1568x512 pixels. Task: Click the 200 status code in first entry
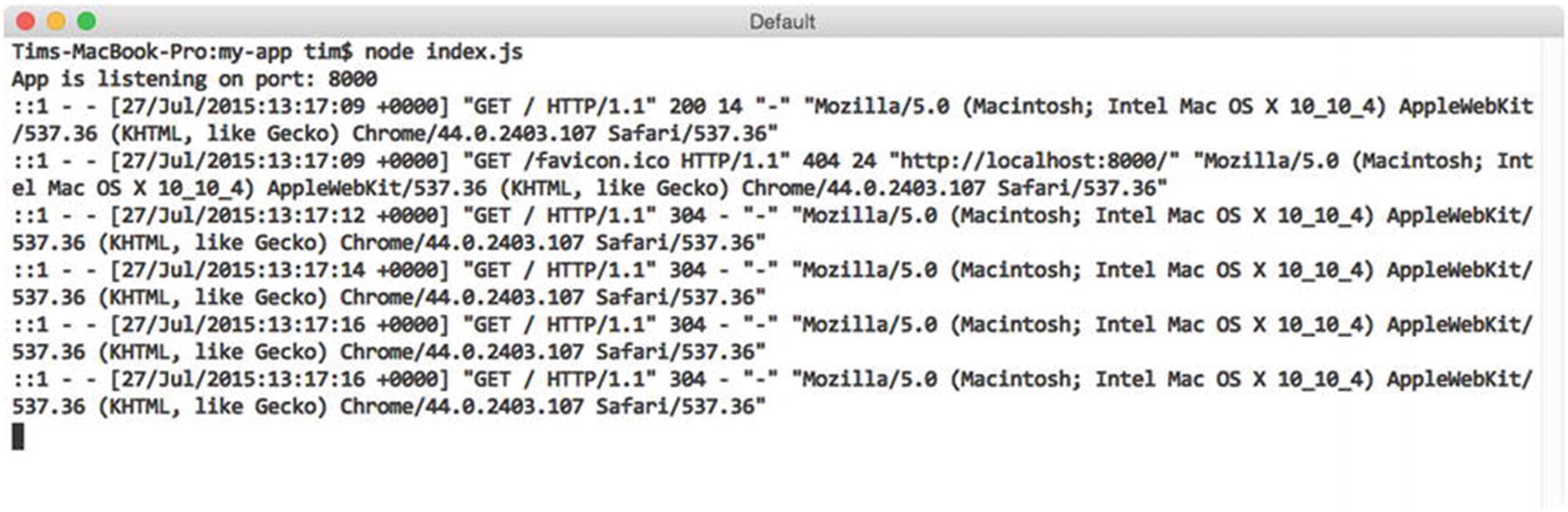click(687, 106)
